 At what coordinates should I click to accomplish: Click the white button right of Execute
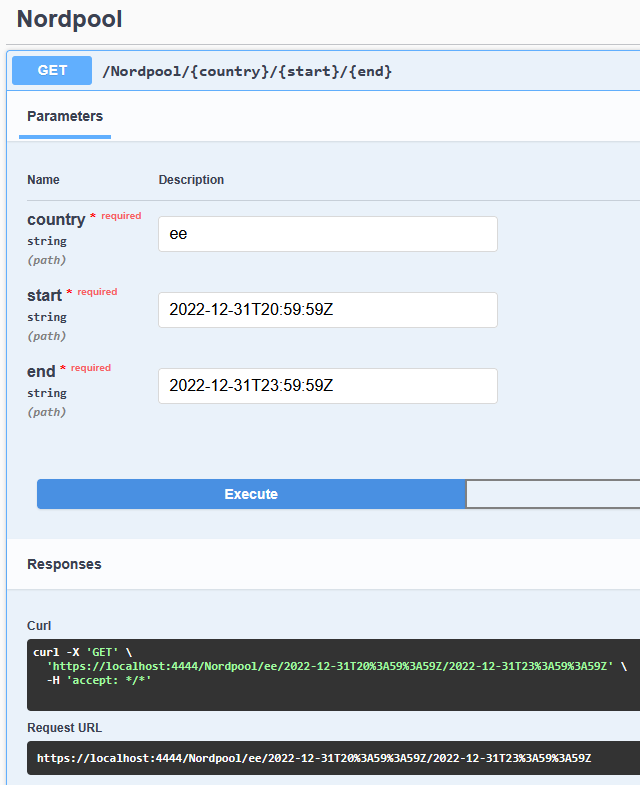pos(552,494)
